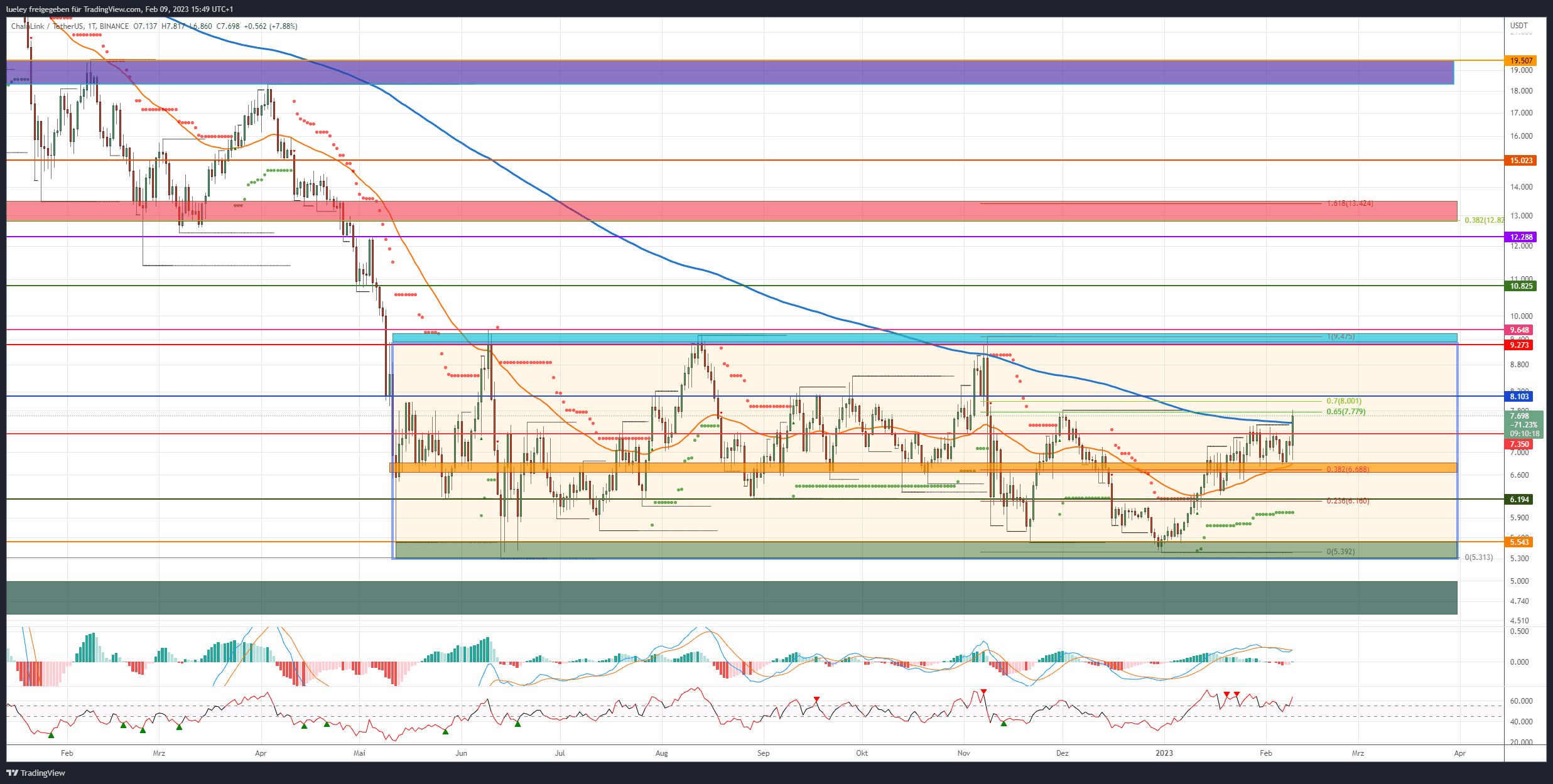
Task: Select the dark green 6.194 price label
Action: (1520, 500)
